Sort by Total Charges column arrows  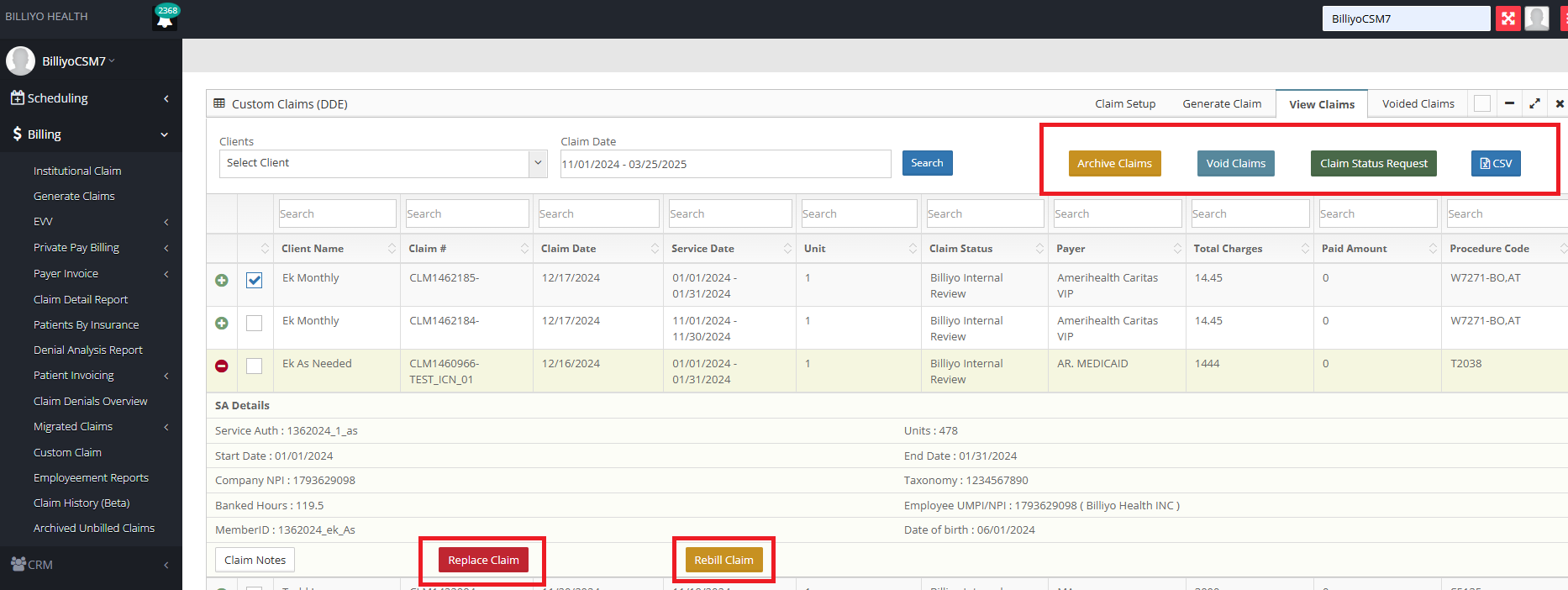[x=1305, y=248]
